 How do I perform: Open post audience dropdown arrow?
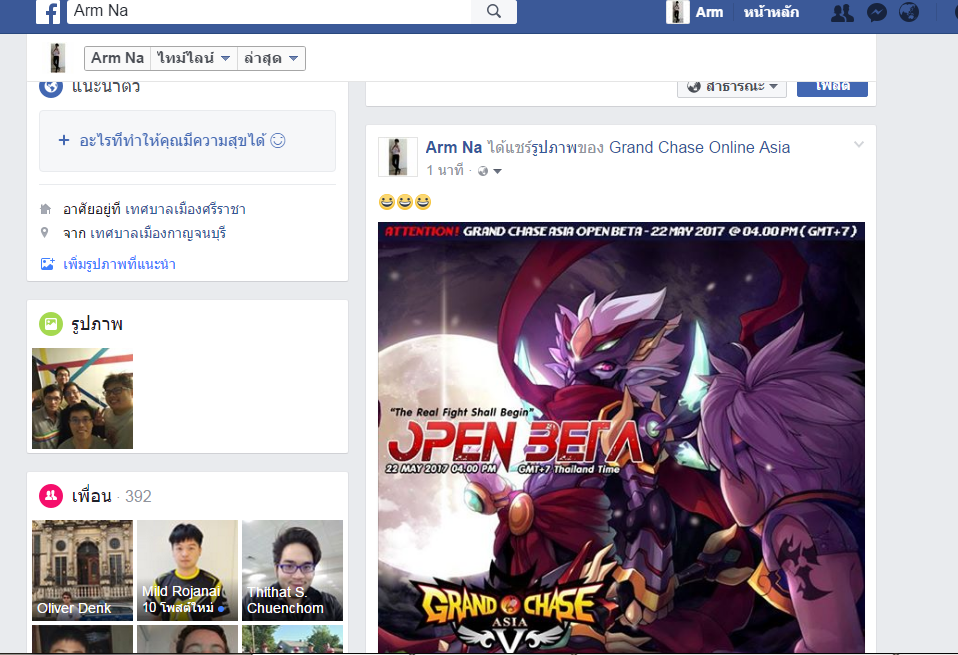(x=497, y=171)
